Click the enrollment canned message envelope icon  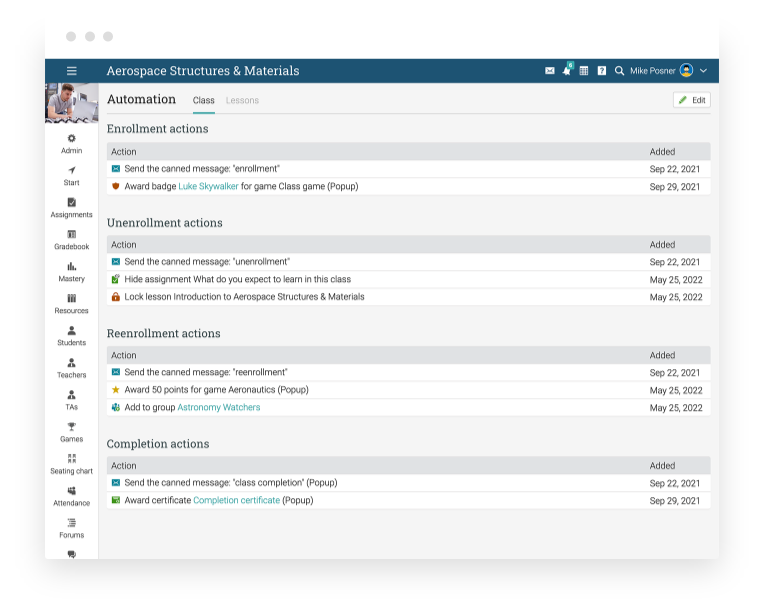(115, 169)
